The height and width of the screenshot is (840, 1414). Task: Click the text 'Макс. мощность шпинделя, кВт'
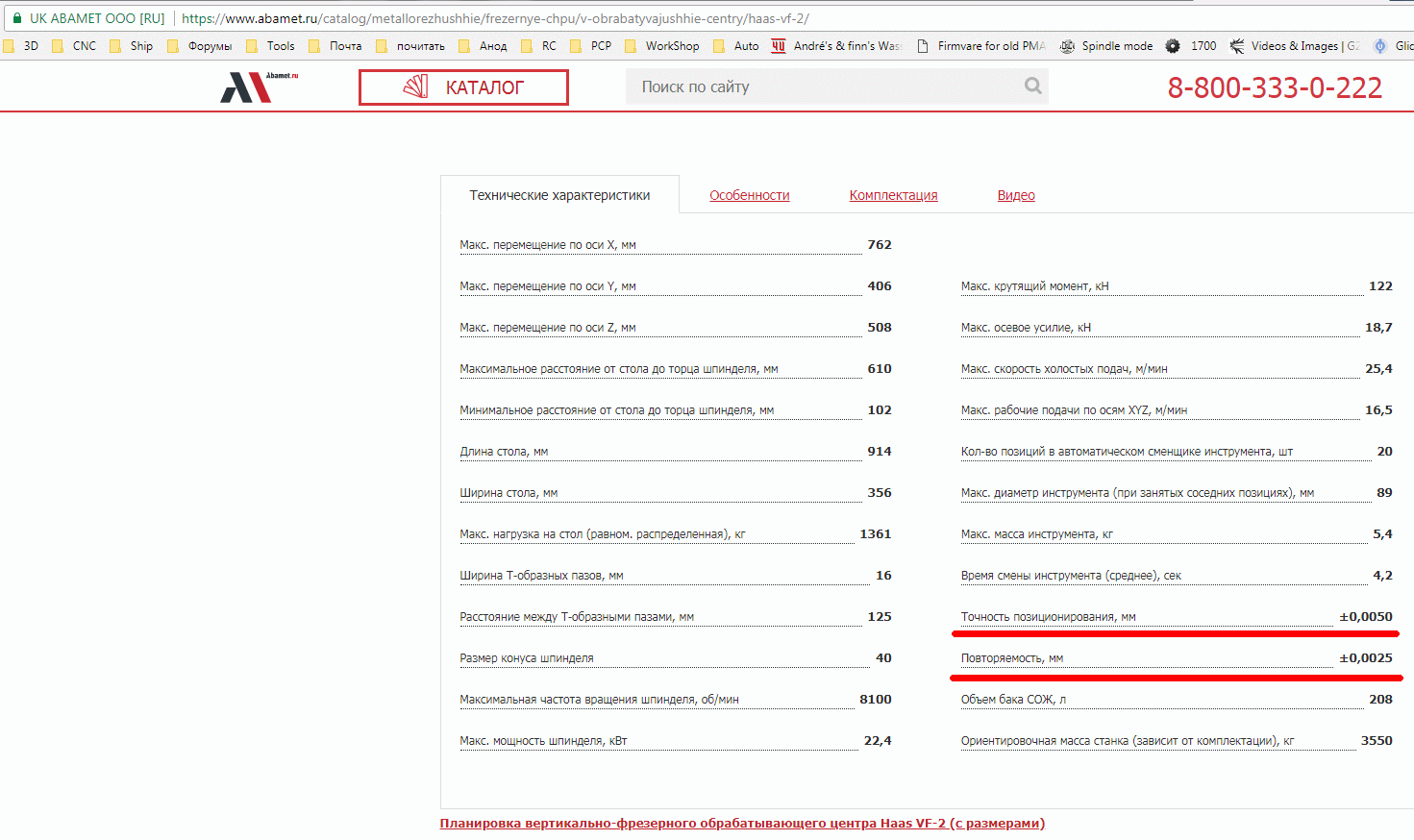click(543, 741)
